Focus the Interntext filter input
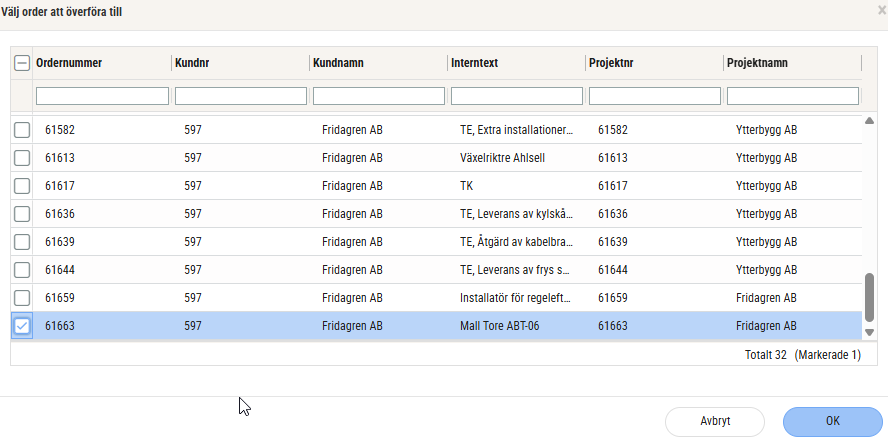The image size is (888, 441). (516, 96)
